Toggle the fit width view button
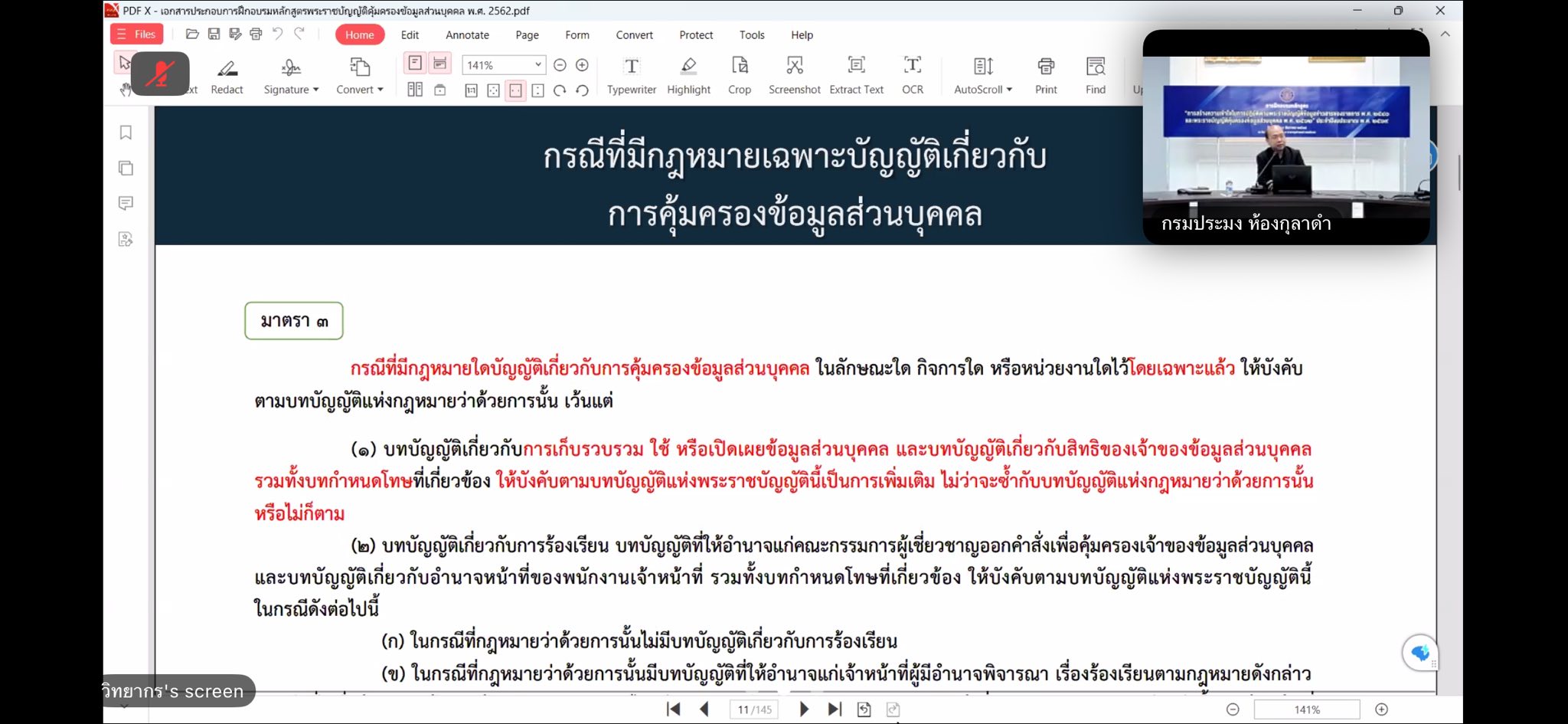 tap(516, 90)
